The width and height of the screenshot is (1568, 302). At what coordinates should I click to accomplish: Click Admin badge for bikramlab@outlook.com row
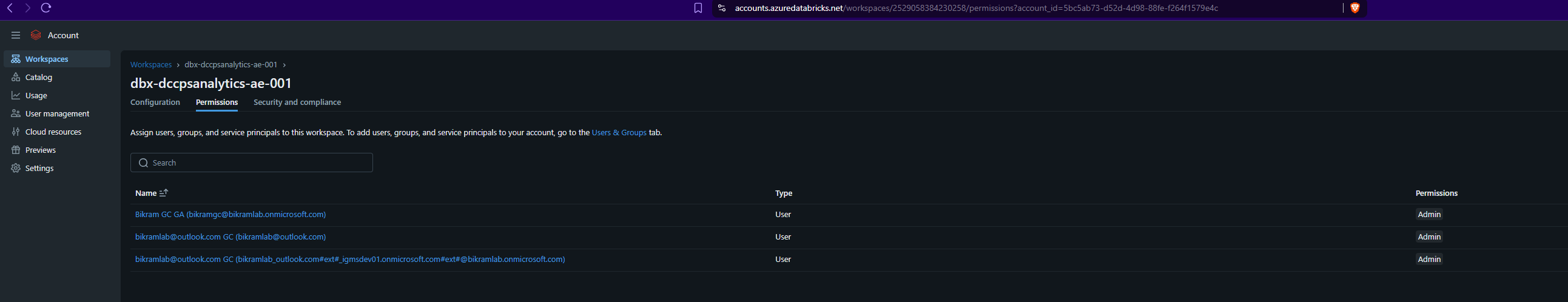[1429, 237]
